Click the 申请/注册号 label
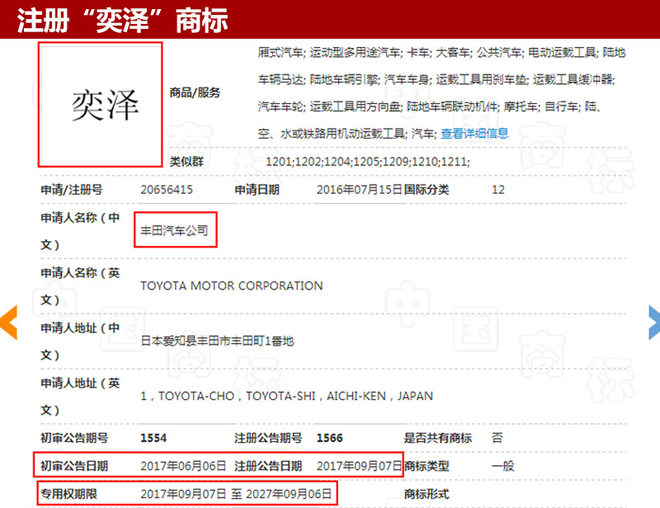This screenshot has height=508, width=660. pos(72,189)
